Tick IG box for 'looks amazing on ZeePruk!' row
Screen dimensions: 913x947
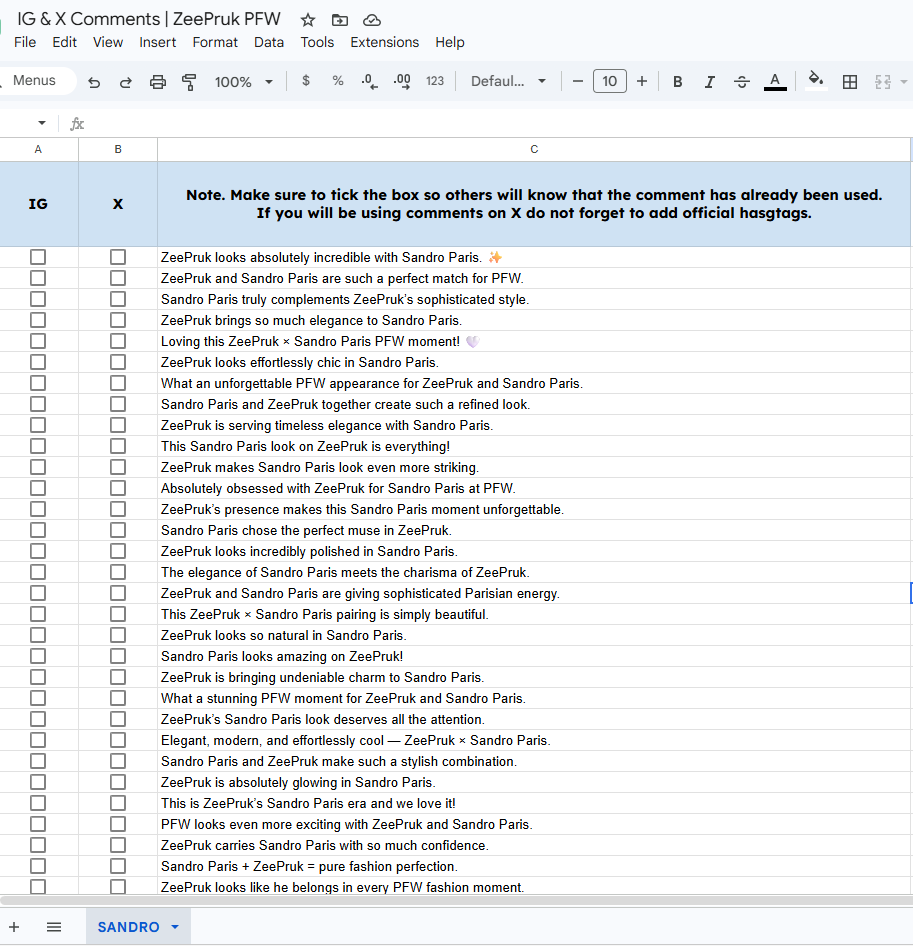point(38,656)
